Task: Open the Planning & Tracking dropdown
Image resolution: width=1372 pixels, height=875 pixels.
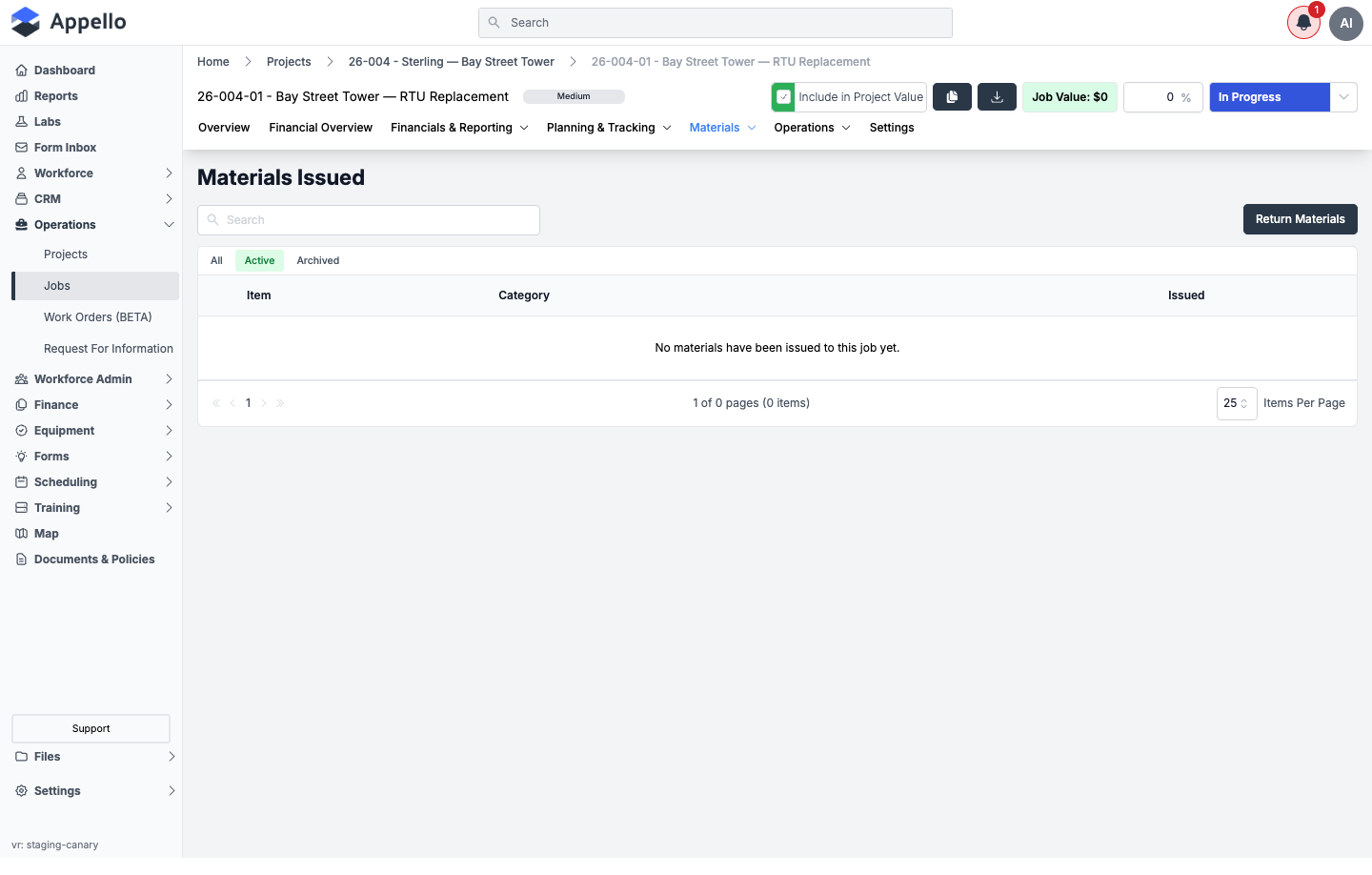Action: 609,128
